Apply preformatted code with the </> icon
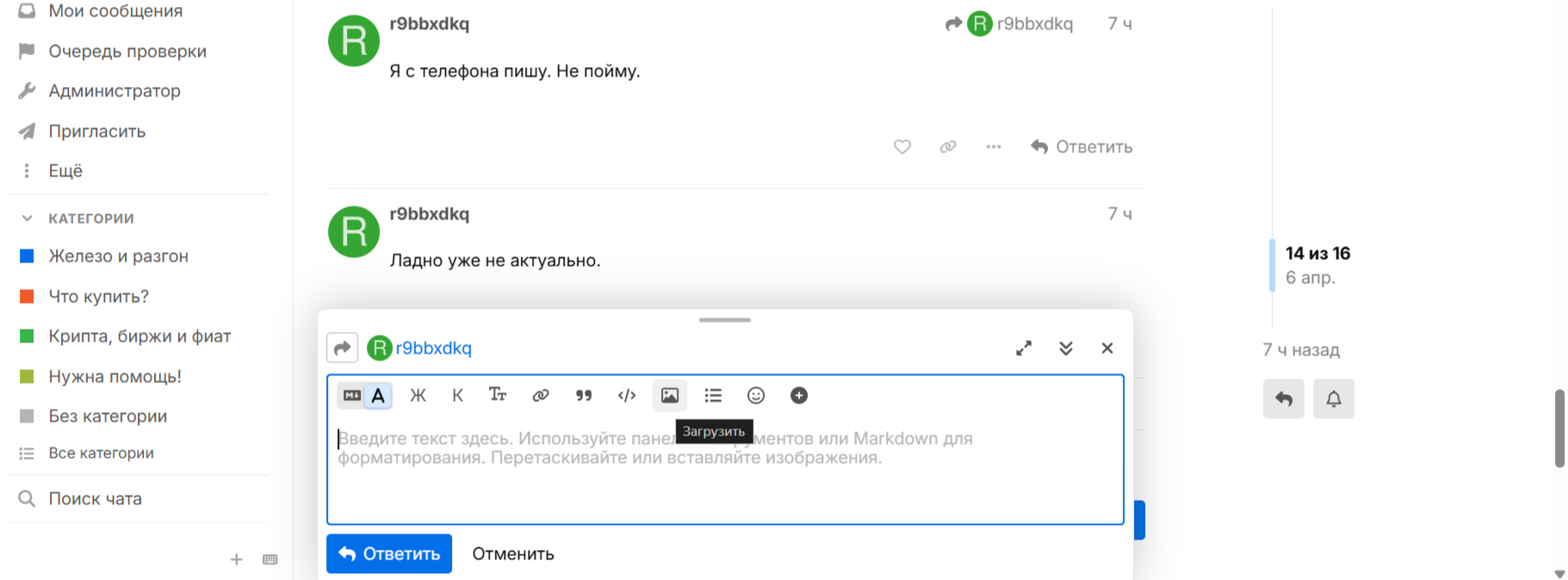Viewport: 1568px width, 580px height. [x=627, y=396]
